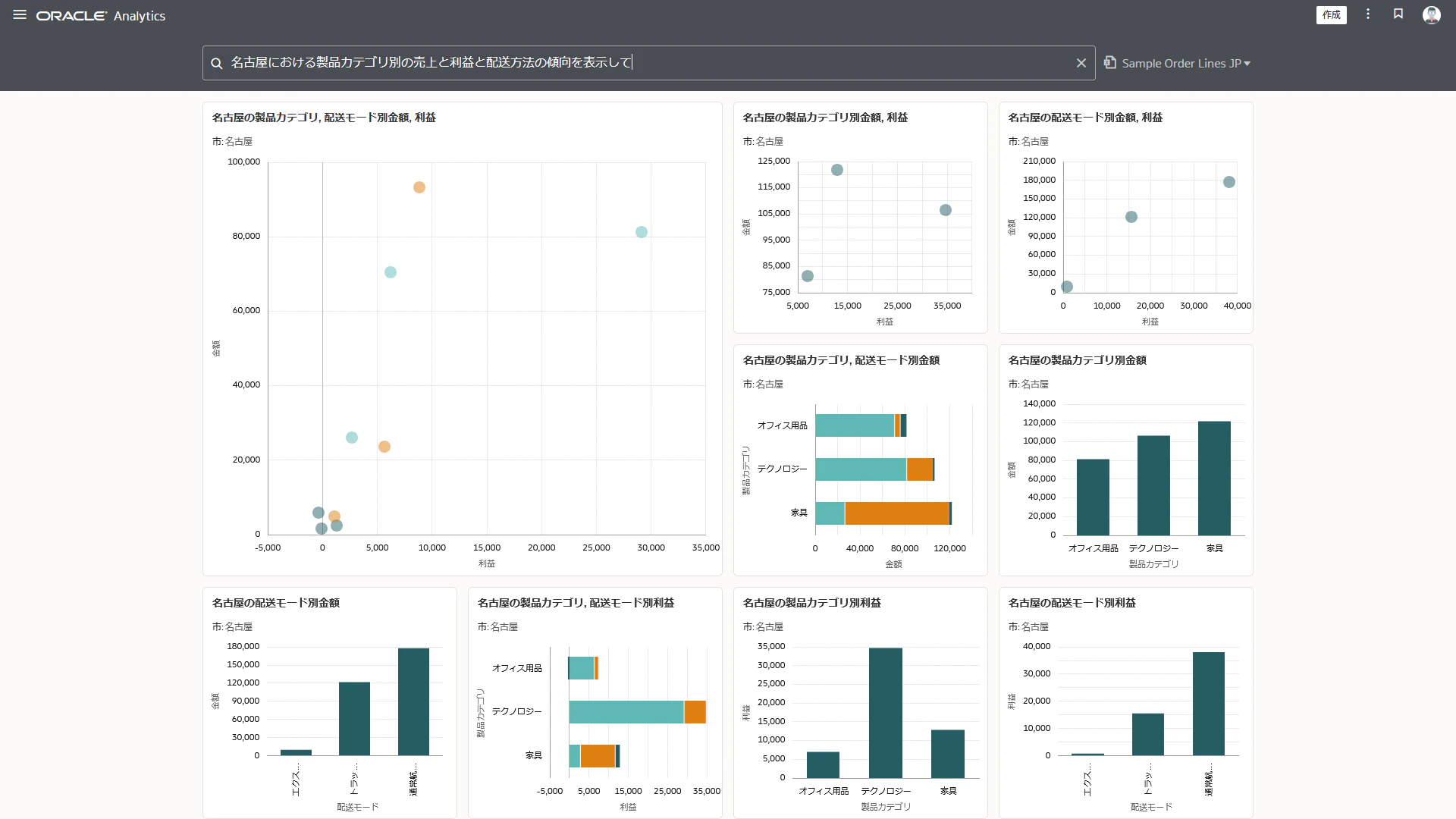Click the dataset icon beside Sample Order Lines
This screenshot has width=1456, height=819.
tap(1110, 63)
